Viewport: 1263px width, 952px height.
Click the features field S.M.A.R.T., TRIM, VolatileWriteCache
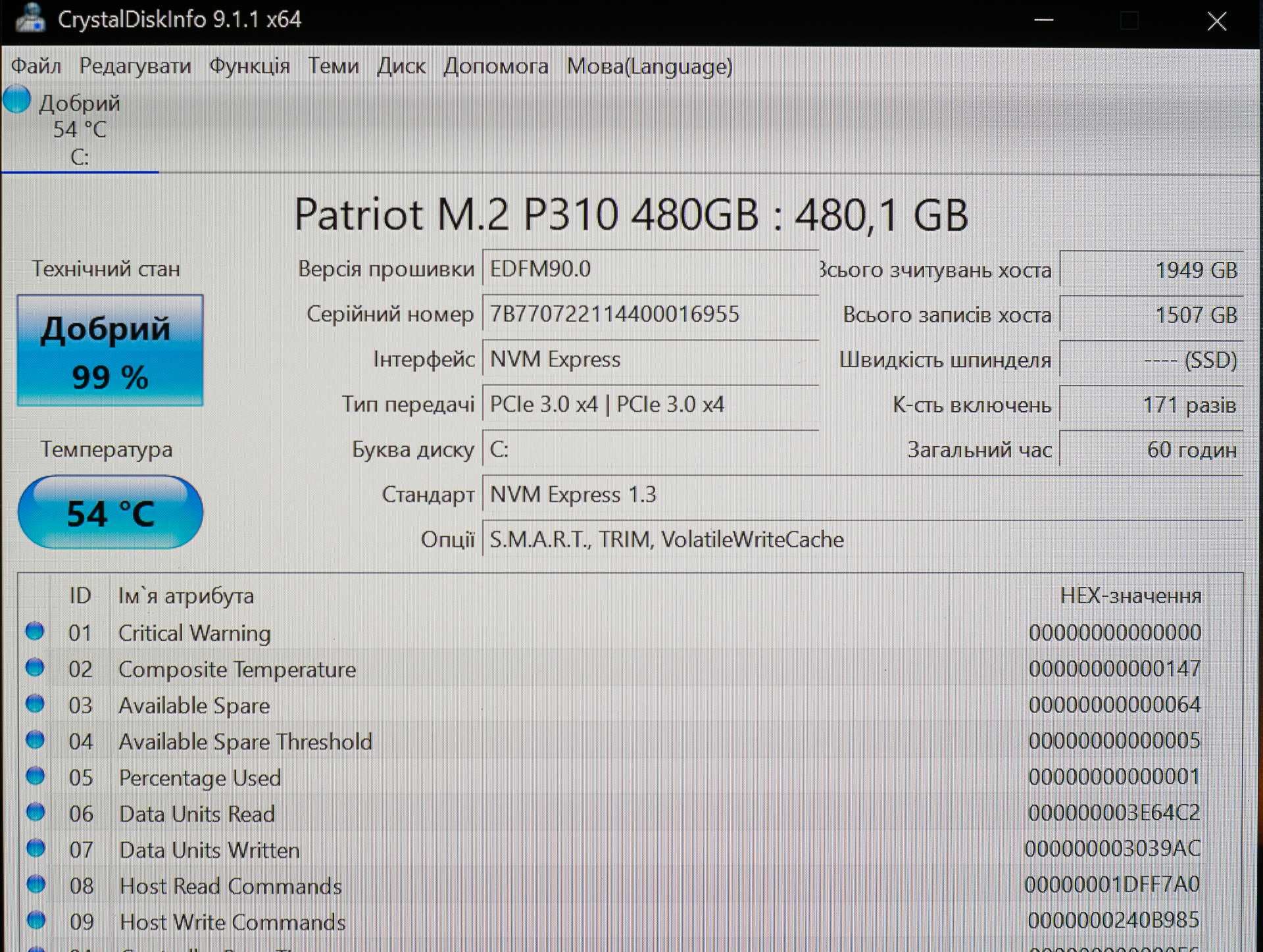coord(862,539)
